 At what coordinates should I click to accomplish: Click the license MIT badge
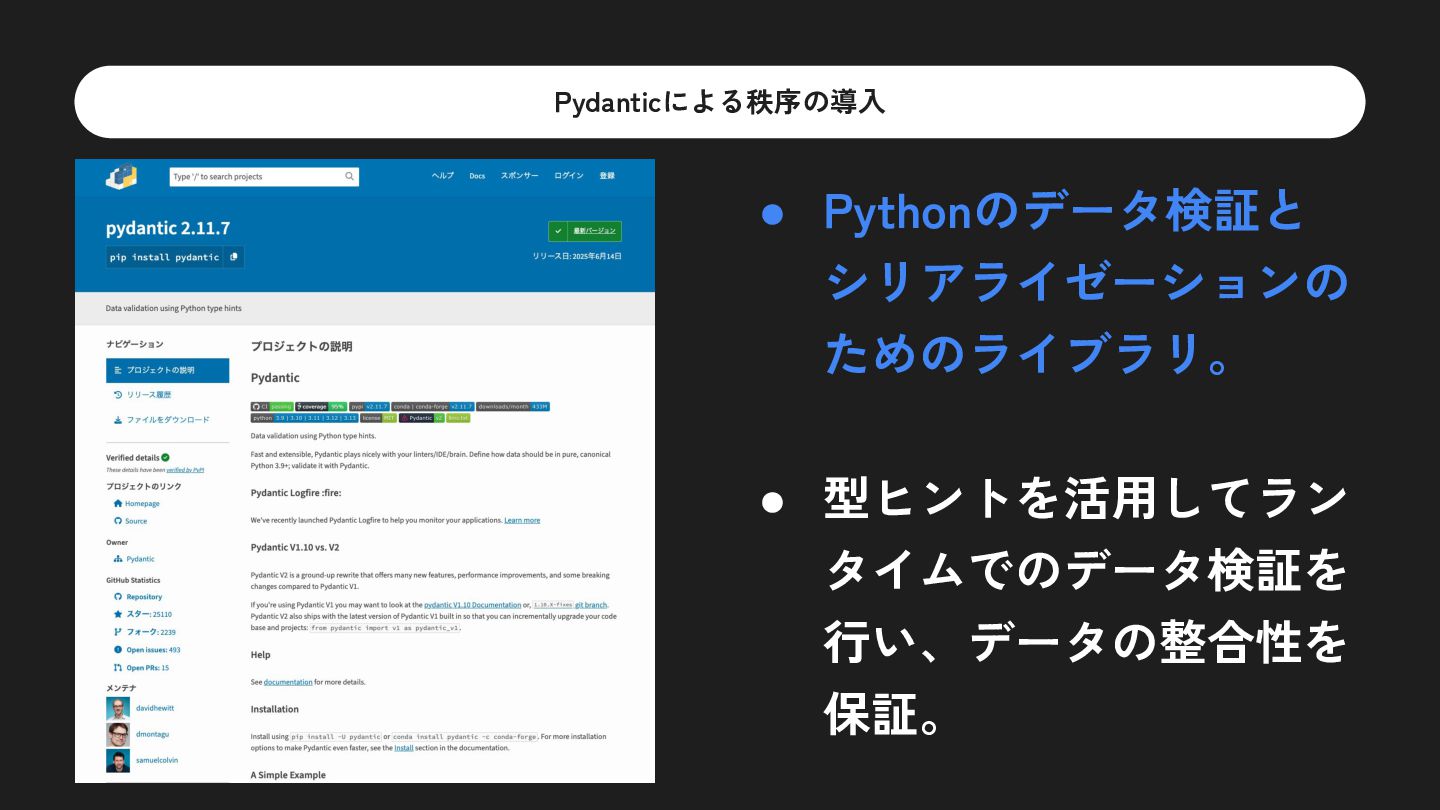378,418
